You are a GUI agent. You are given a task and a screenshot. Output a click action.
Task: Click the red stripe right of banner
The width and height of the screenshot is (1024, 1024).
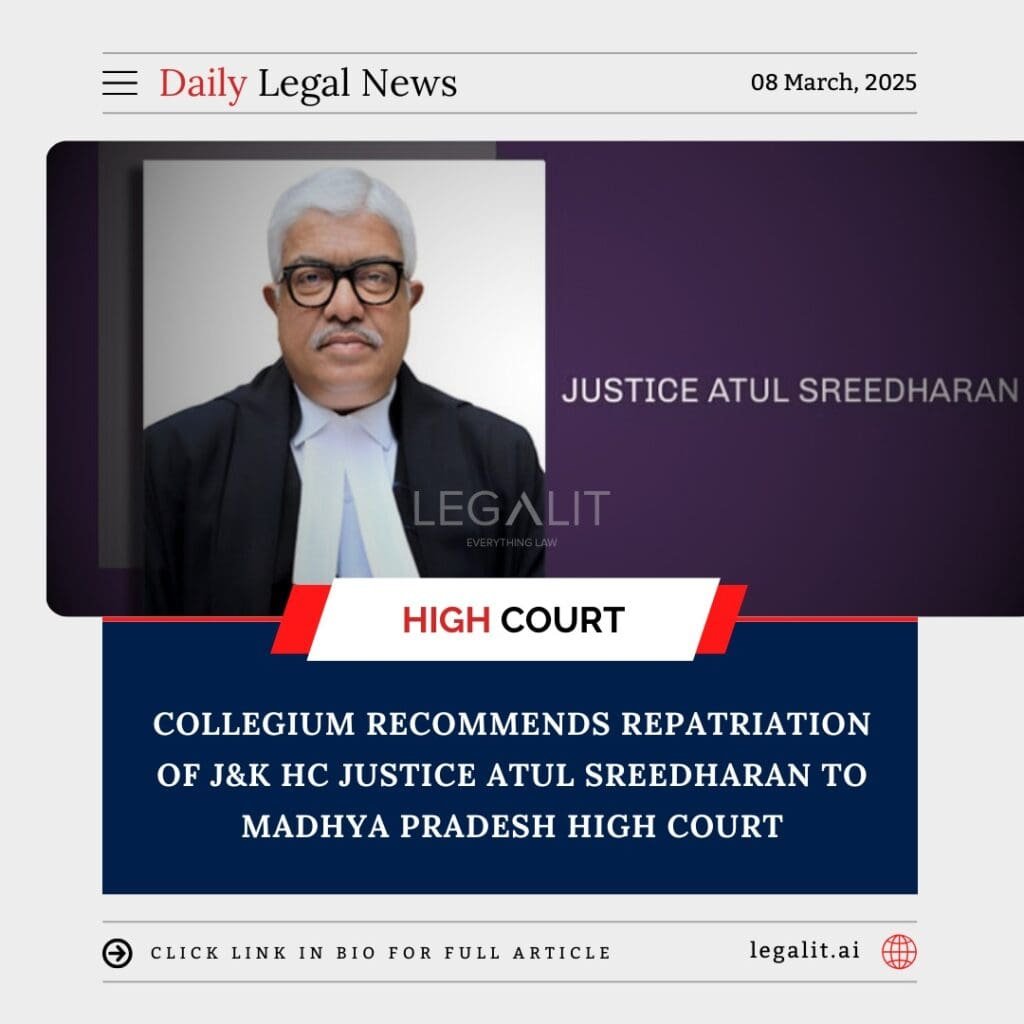[721, 620]
